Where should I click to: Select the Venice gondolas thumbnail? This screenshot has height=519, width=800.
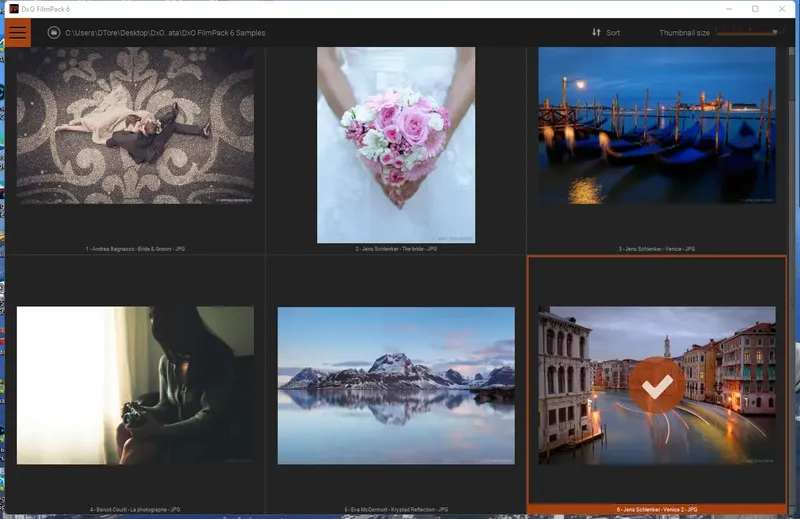pos(657,126)
